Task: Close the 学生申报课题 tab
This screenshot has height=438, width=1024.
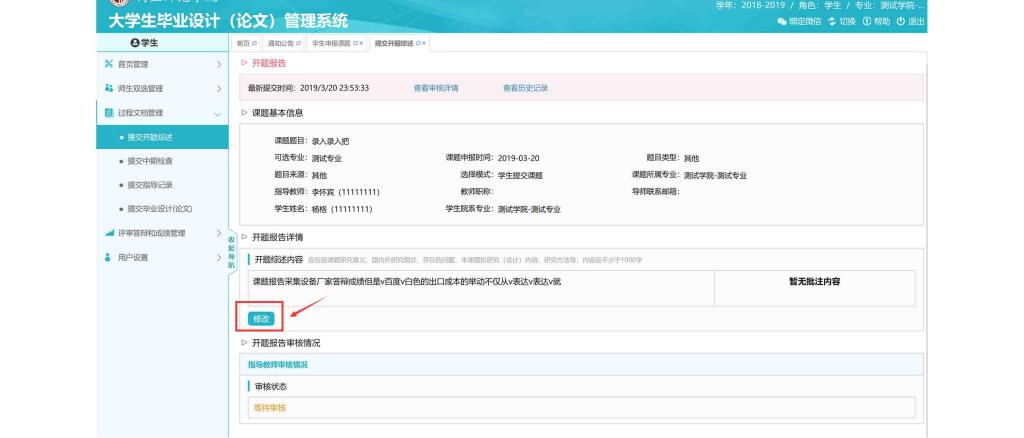Action: [x=361, y=44]
